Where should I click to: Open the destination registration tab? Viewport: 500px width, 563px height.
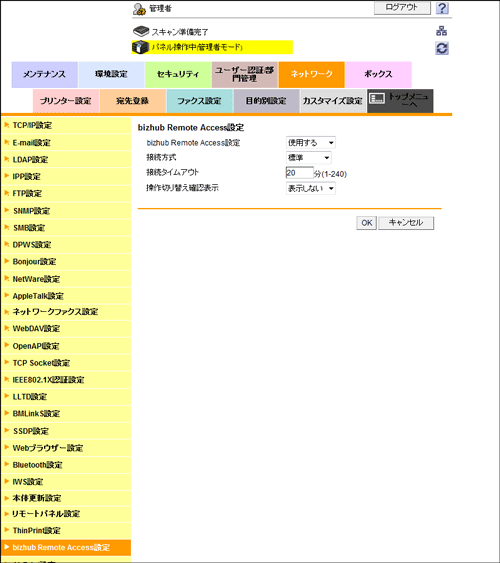pos(132,101)
